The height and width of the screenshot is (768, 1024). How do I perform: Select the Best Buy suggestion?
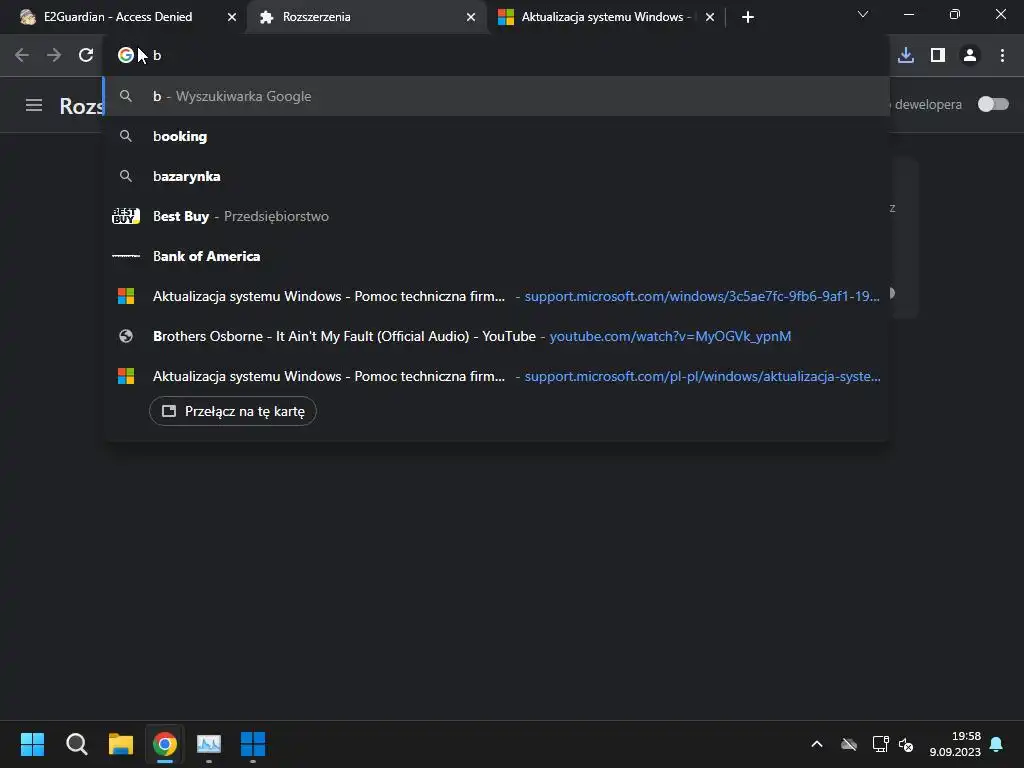[x=496, y=216]
